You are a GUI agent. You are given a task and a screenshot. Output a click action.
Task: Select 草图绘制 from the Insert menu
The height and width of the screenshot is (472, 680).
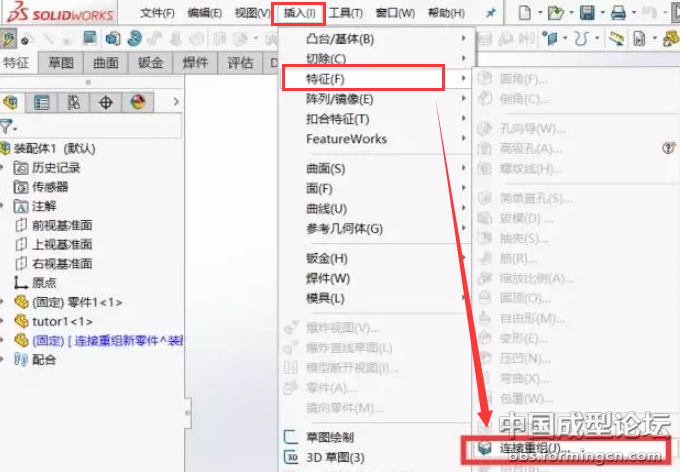pyautogui.click(x=332, y=437)
